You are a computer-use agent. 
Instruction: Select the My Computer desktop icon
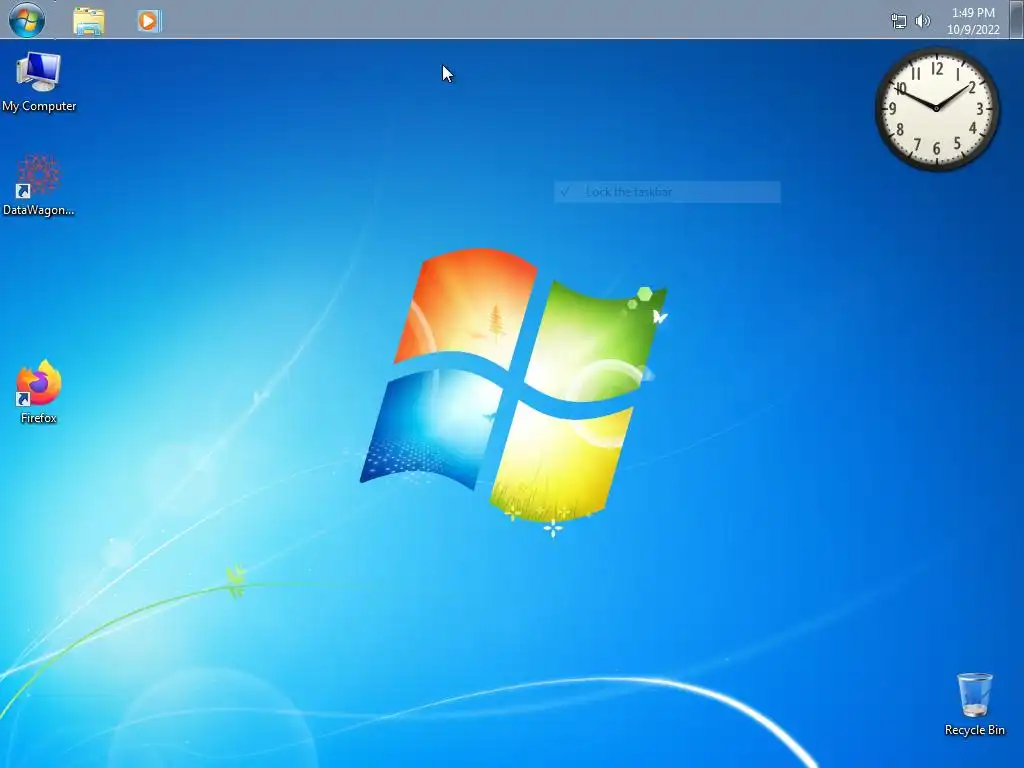(39, 82)
